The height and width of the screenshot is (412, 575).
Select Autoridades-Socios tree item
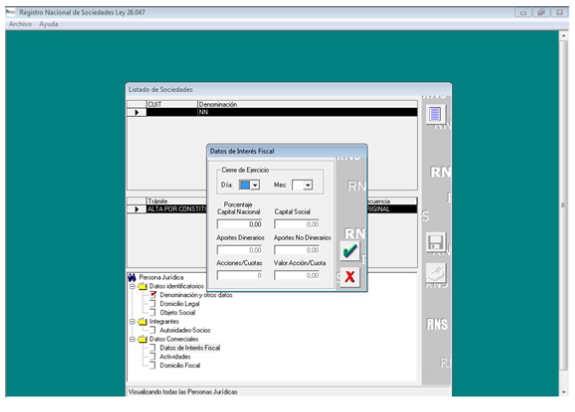point(185,330)
